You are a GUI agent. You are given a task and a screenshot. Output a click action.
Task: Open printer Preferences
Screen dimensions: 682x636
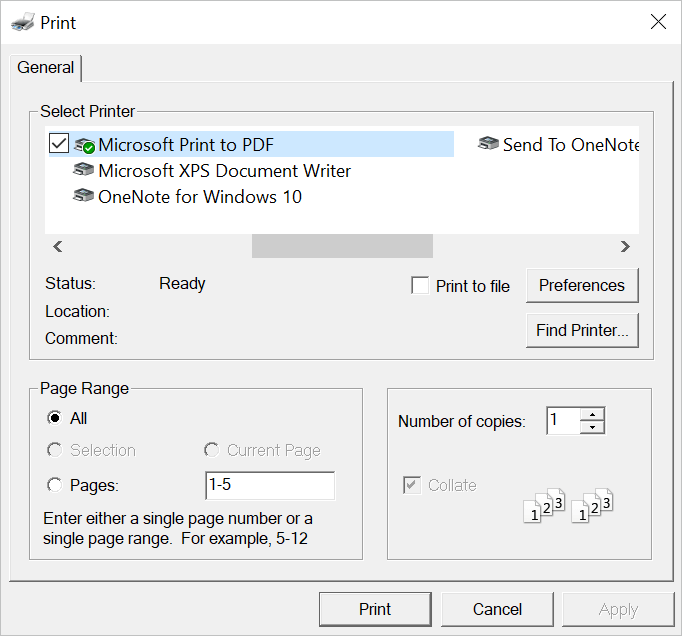coord(582,285)
